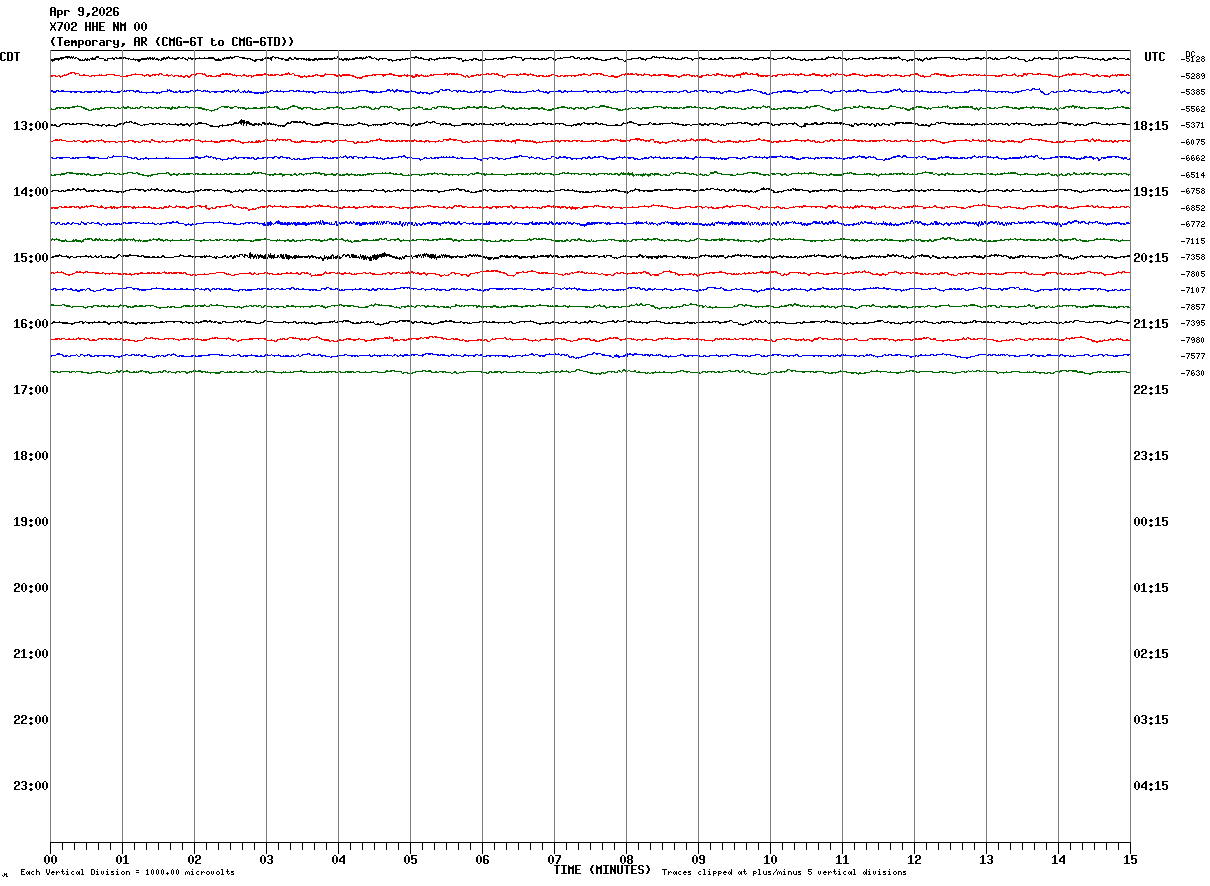
Task: Click the DC offset value -7107
Action: [1193, 290]
